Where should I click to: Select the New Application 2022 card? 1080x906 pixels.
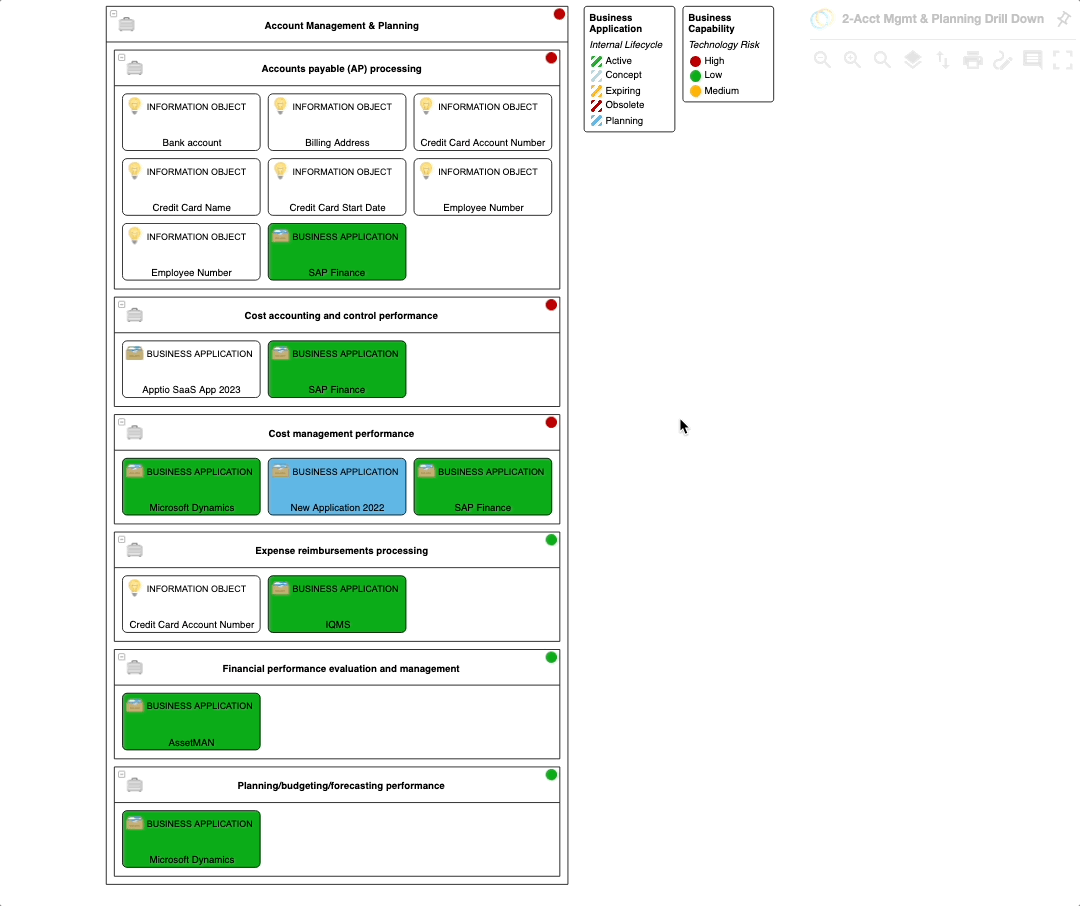point(337,486)
